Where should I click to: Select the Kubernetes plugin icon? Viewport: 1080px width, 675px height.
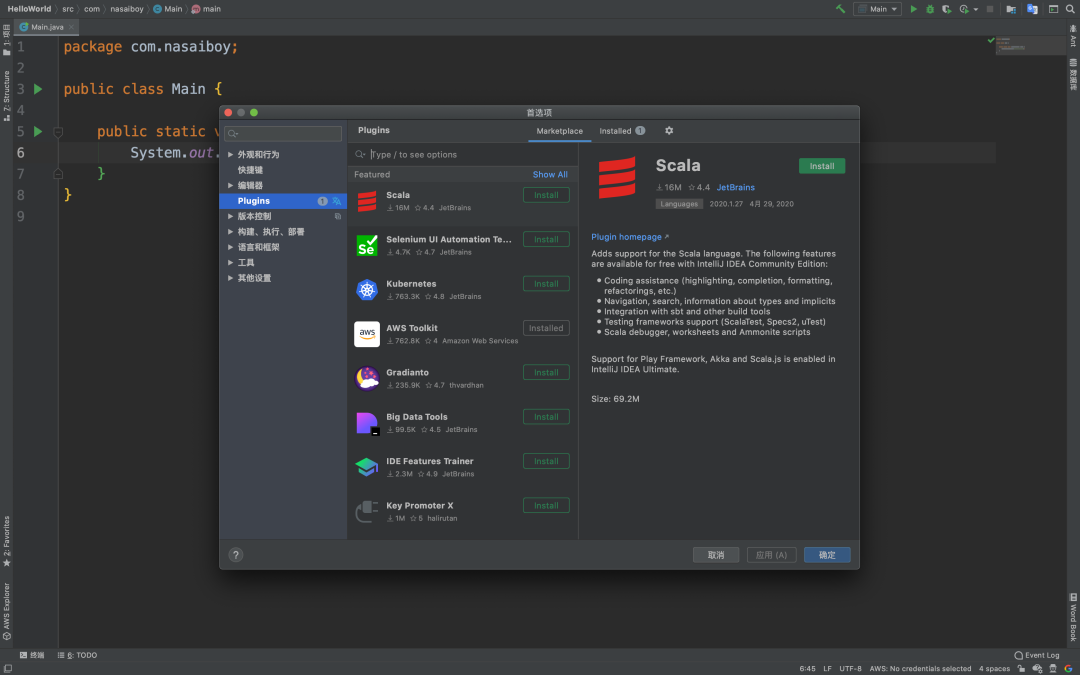click(x=366, y=289)
